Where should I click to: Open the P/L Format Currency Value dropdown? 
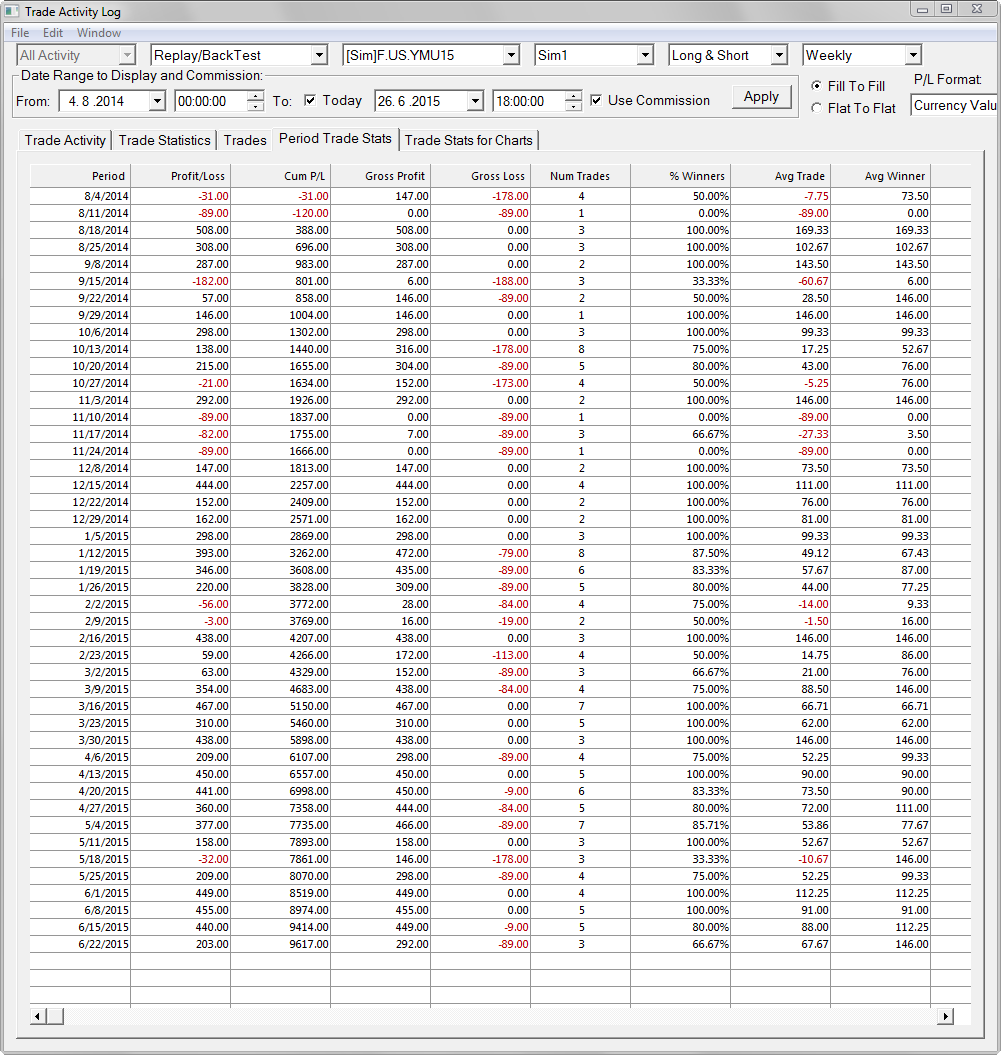[x=955, y=106]
